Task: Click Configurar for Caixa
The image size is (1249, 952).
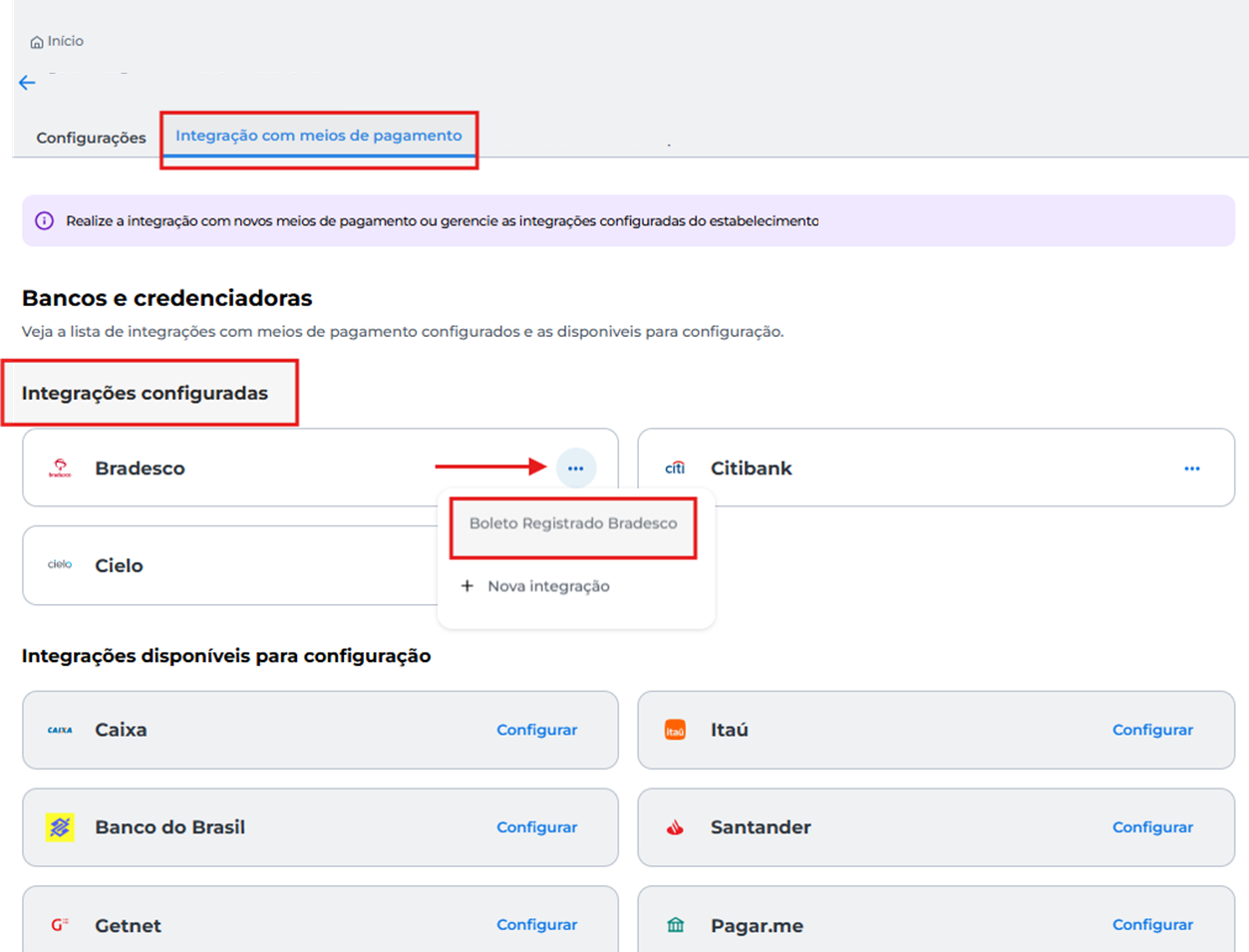Action: coord(537,730)
